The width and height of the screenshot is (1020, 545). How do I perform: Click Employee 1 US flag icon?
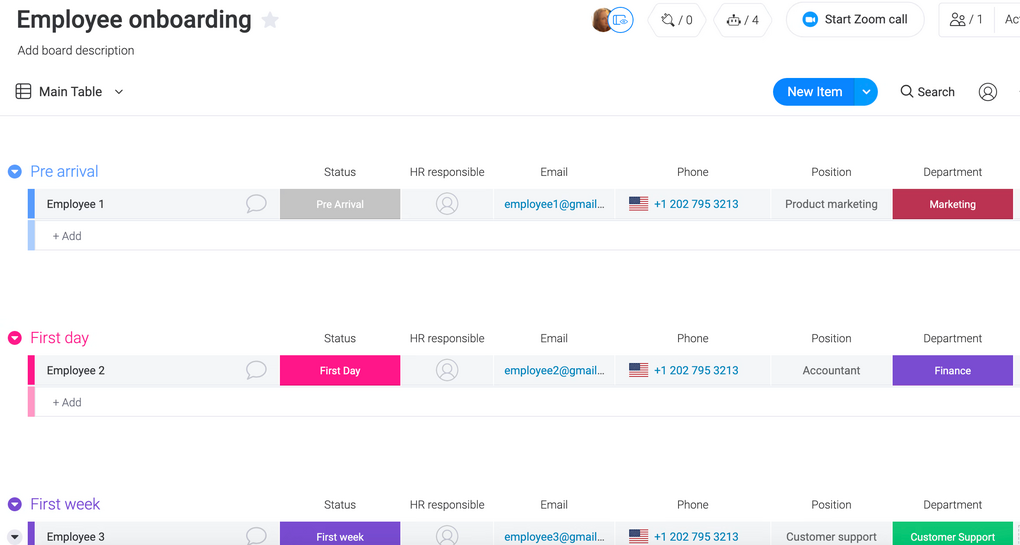pos(639,204)
